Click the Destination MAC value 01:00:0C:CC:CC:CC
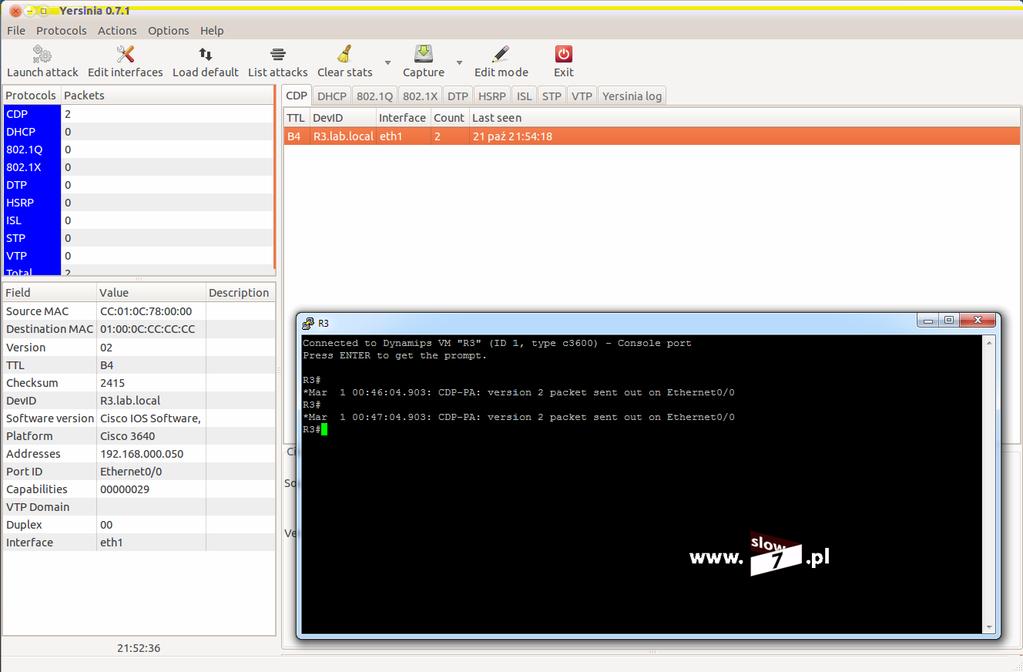 (147, 329)
